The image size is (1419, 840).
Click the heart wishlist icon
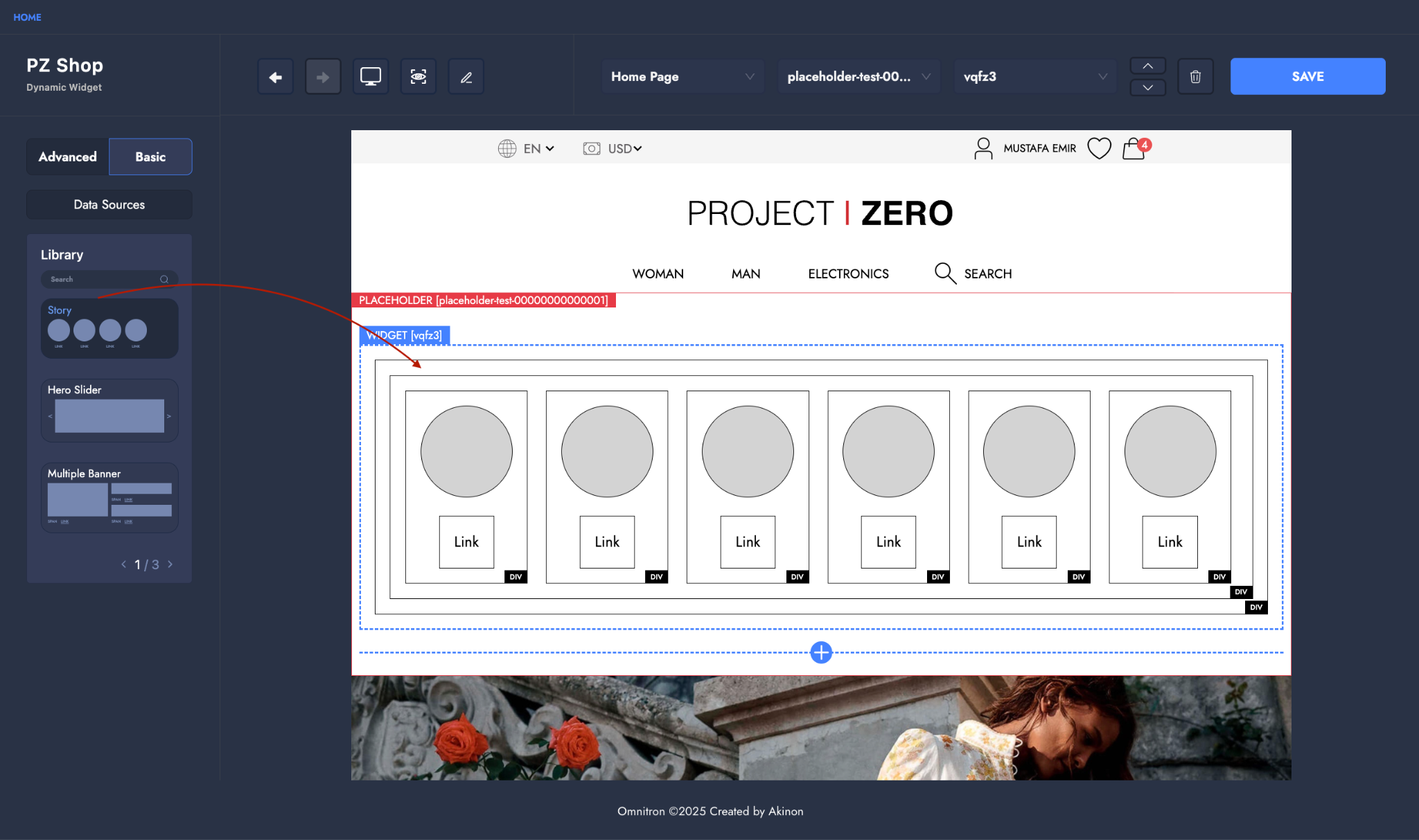1099,148
